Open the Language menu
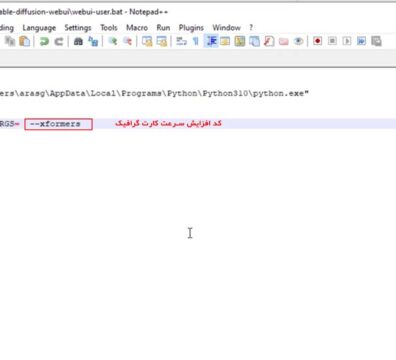 pyautogui.click(x=39, y=28)
